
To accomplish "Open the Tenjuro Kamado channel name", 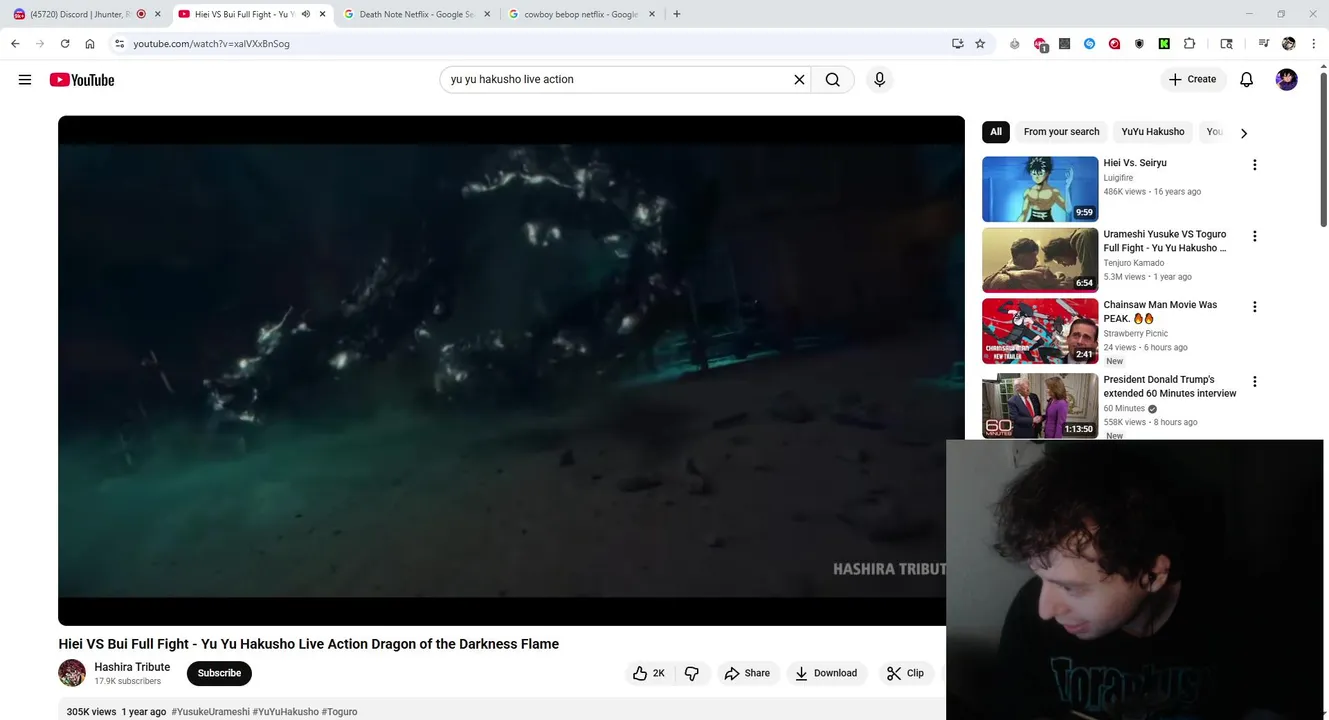I will (x=1134, y=263).
